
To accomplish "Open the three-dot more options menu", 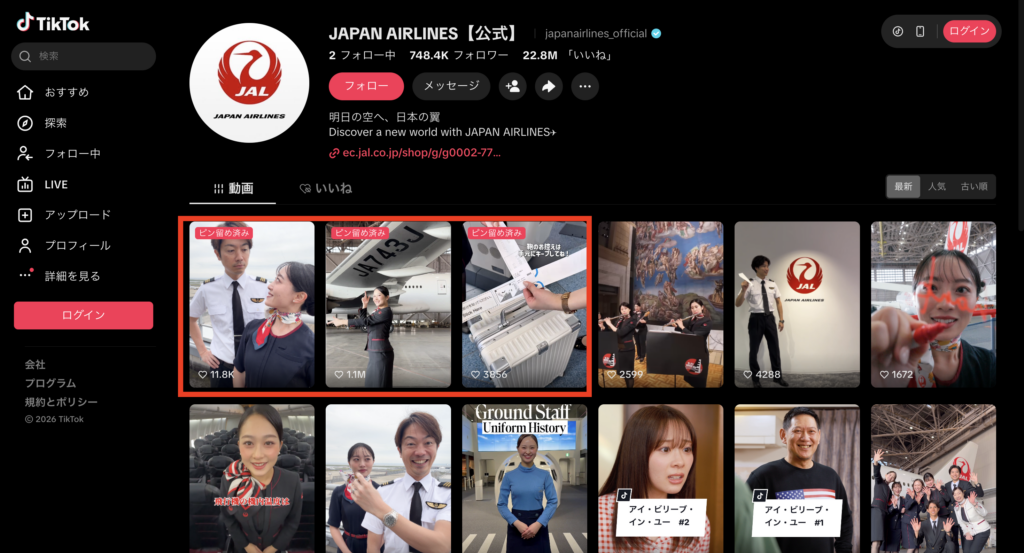I will pos(585,86).
